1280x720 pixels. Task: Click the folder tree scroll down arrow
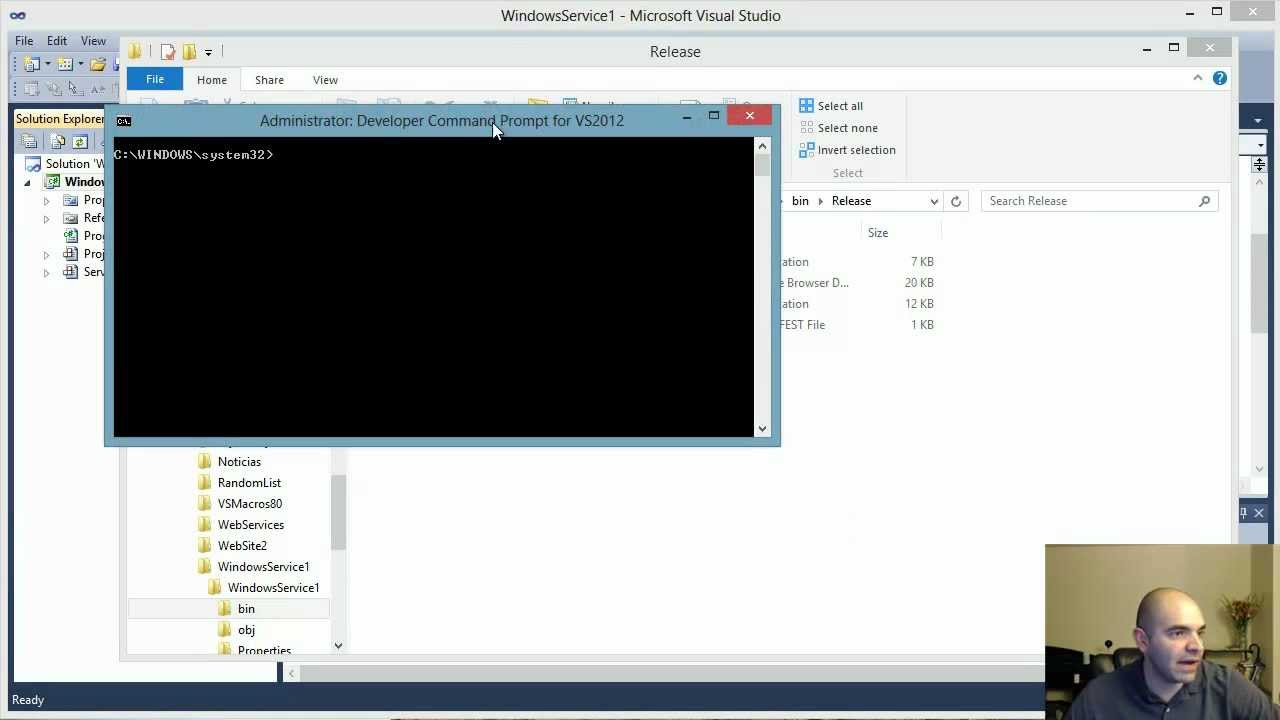338,646
